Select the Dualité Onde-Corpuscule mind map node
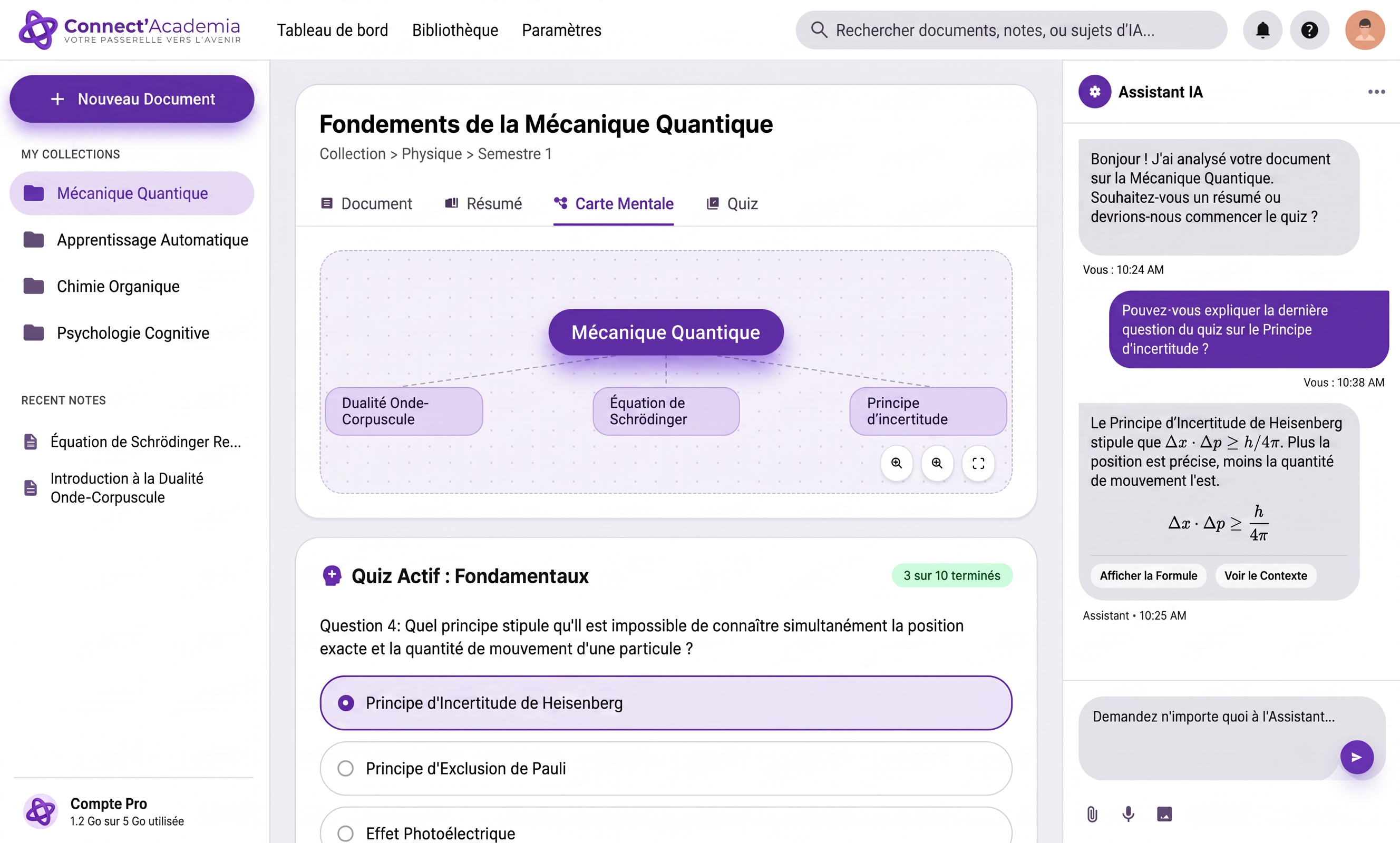1400x843 pixels. [x=404, y=411]
